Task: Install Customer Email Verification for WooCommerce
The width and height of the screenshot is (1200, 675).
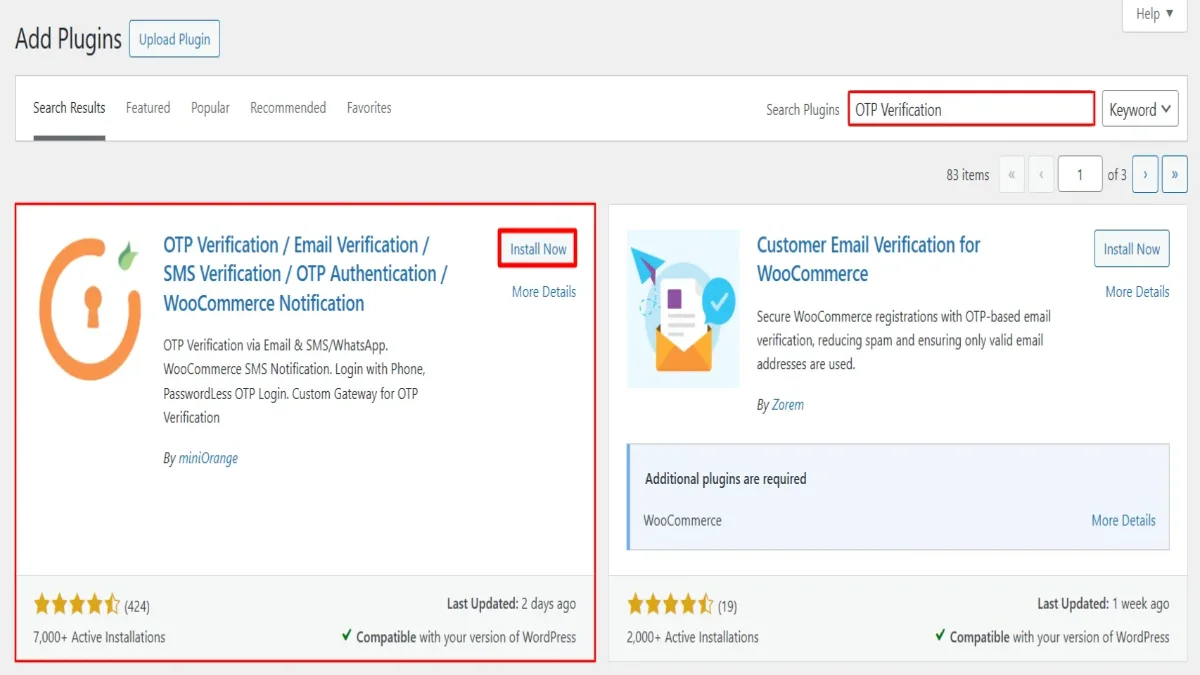Action: point(1132,249)
